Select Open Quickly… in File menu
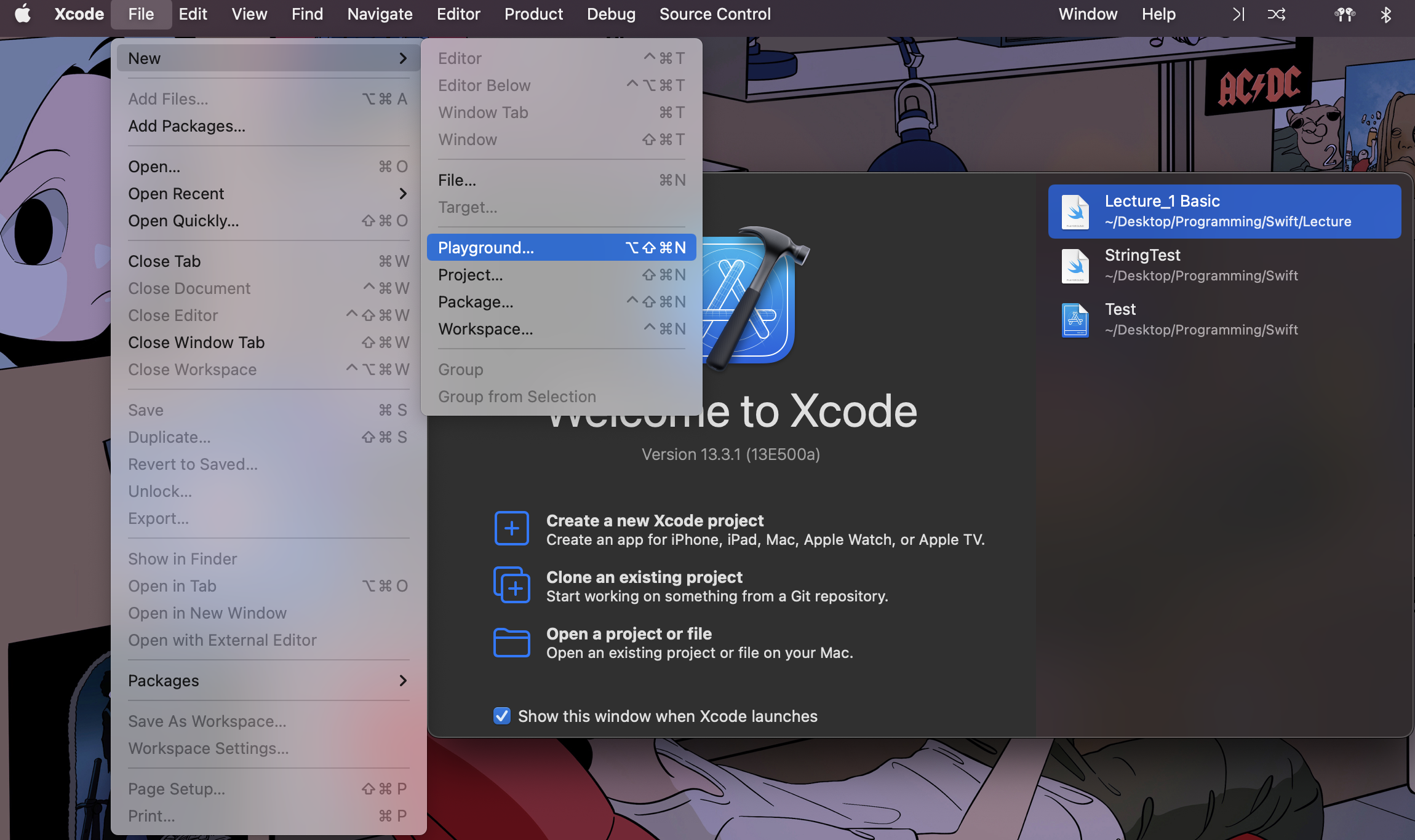Viewport: 1415px width, 840px height. coord(269,221)
